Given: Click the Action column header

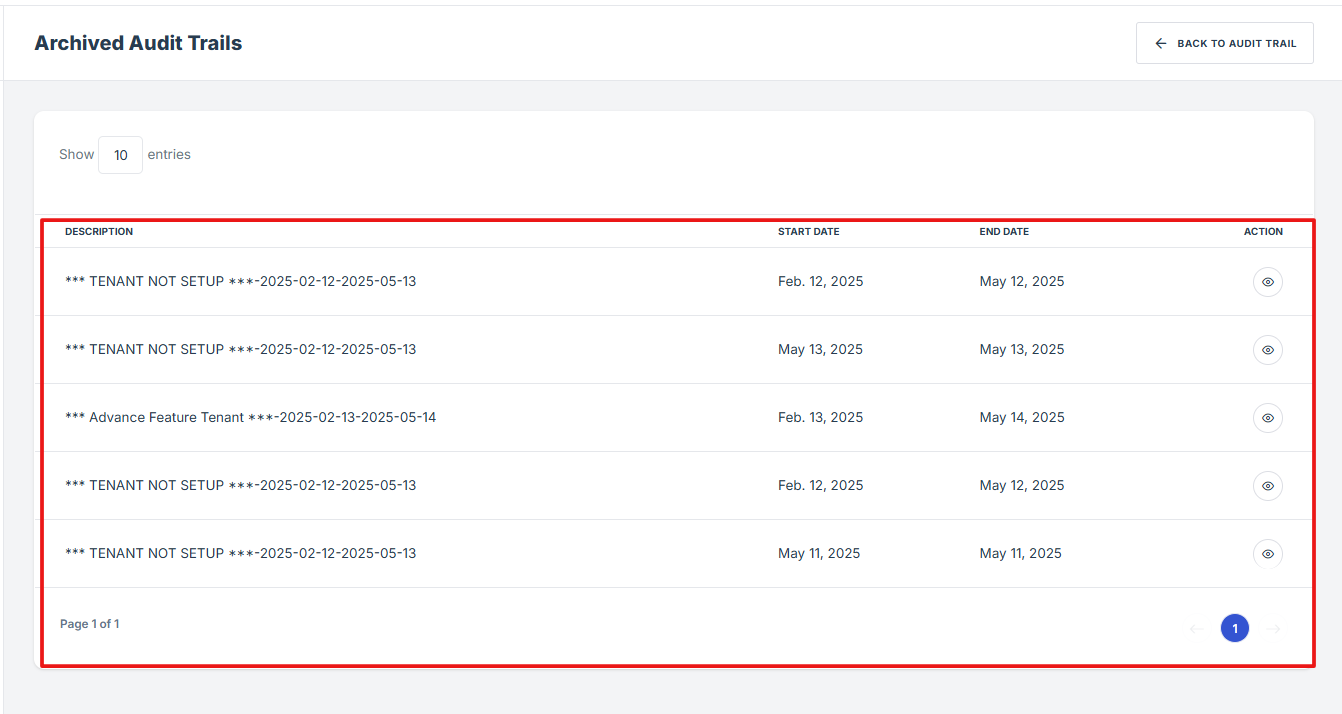Looking at the screenshot, I should pyautogui.click(x=1262, y=232).
